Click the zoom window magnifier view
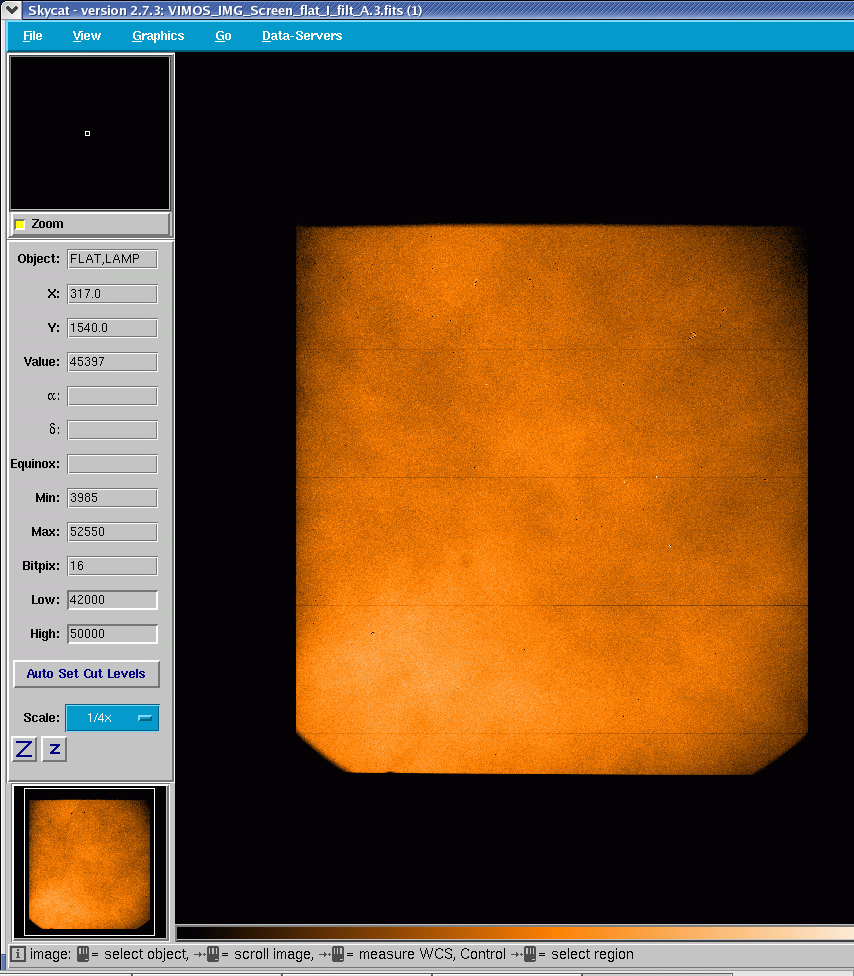Viewport: 854px width, 976px height. coord(90,133)
